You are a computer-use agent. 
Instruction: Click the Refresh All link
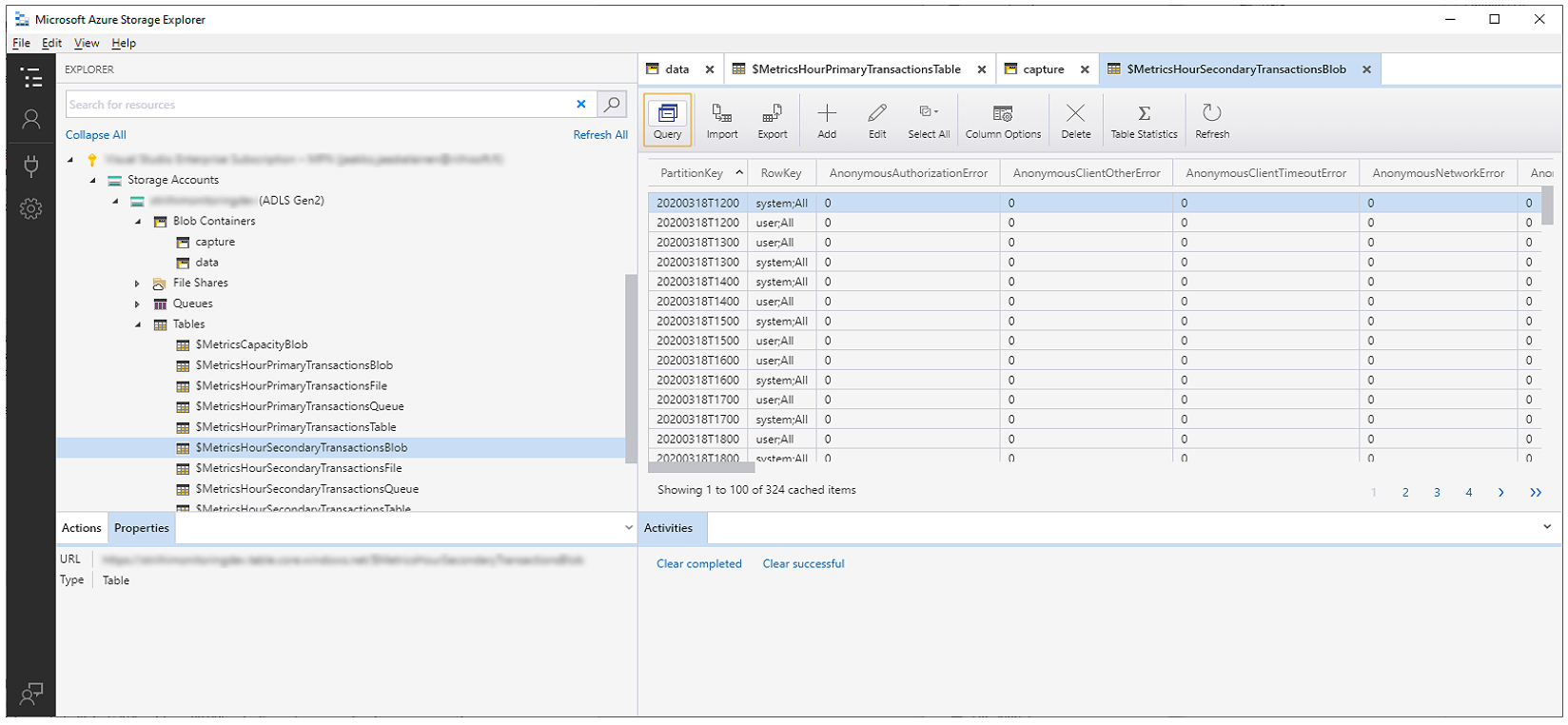click(600, 135)
